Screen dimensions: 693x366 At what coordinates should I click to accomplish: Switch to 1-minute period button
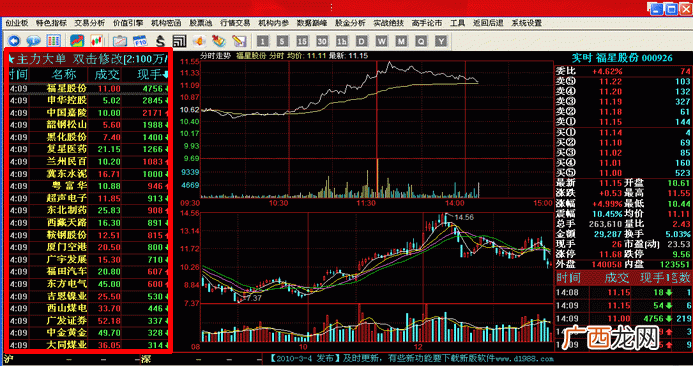263,42
